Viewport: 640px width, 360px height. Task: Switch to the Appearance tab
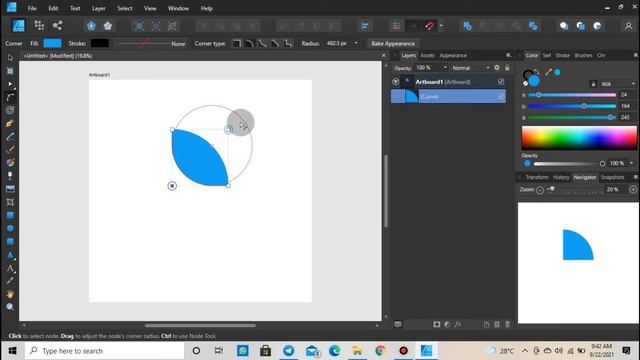[453, 55]
